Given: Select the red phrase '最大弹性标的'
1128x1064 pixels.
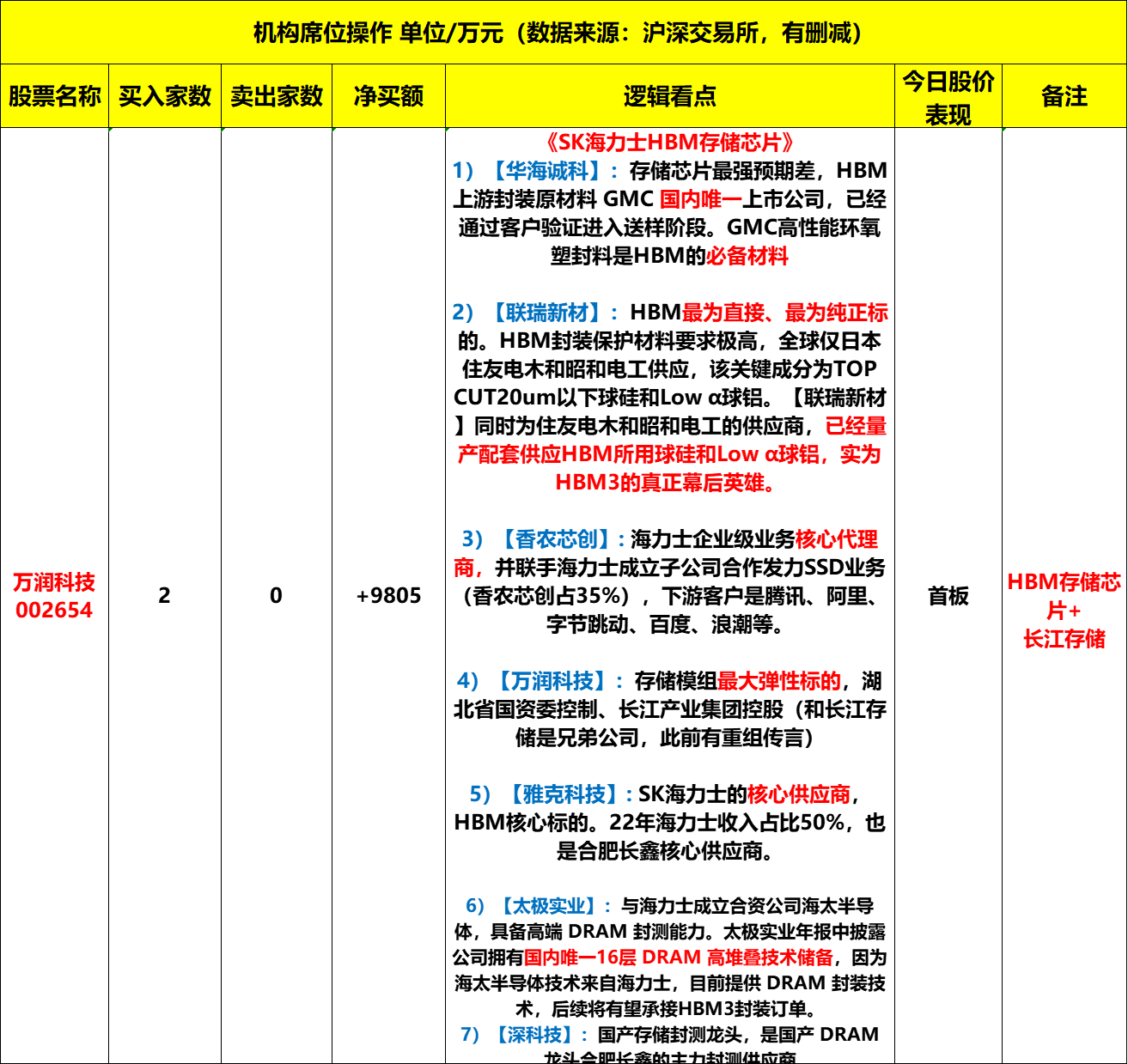Looking at the screenshot, I should [x=778, y=681].
